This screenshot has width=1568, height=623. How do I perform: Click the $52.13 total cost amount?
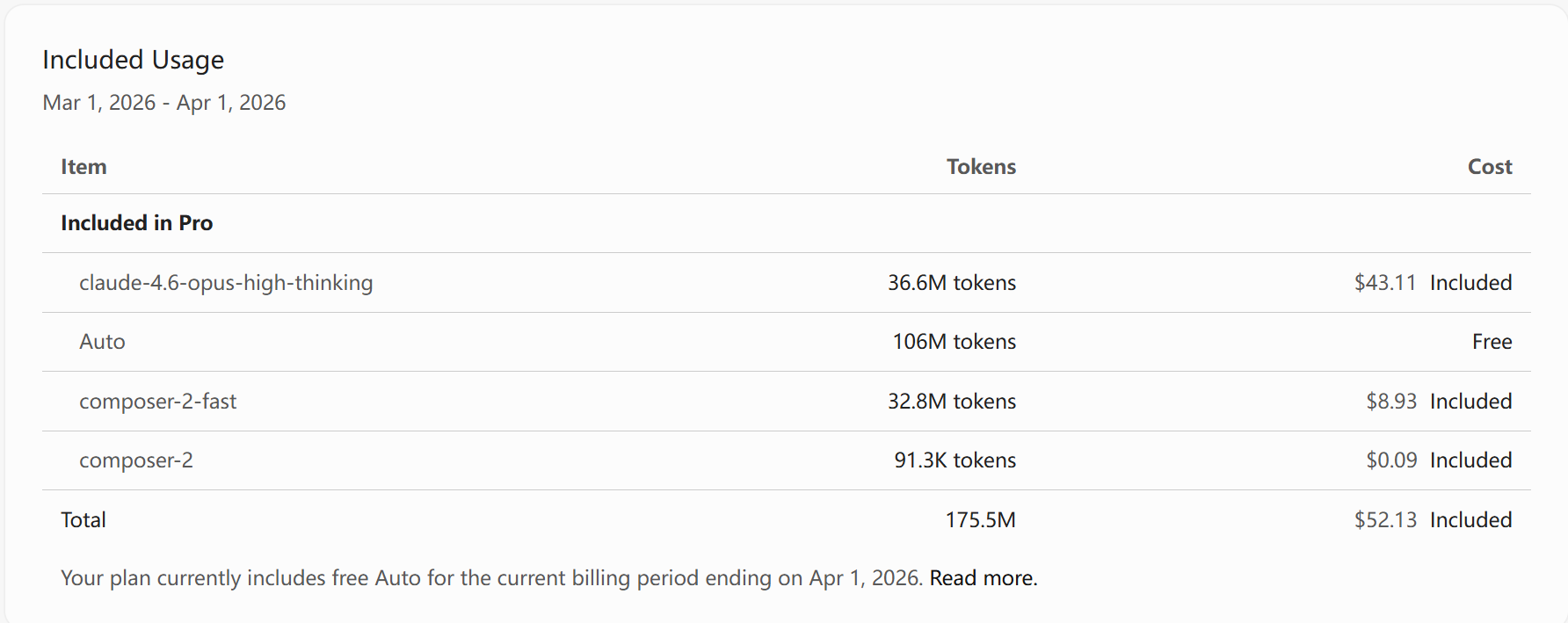(x=1385, y=520)
